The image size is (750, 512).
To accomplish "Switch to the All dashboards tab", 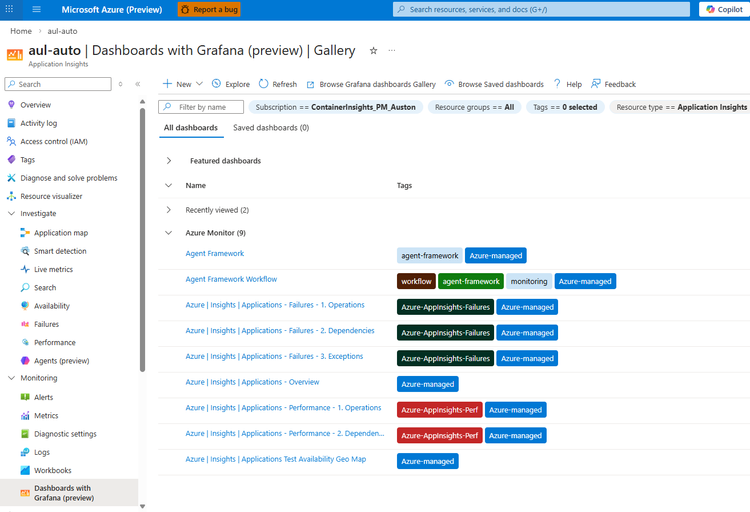I will (x=191, y=128).
